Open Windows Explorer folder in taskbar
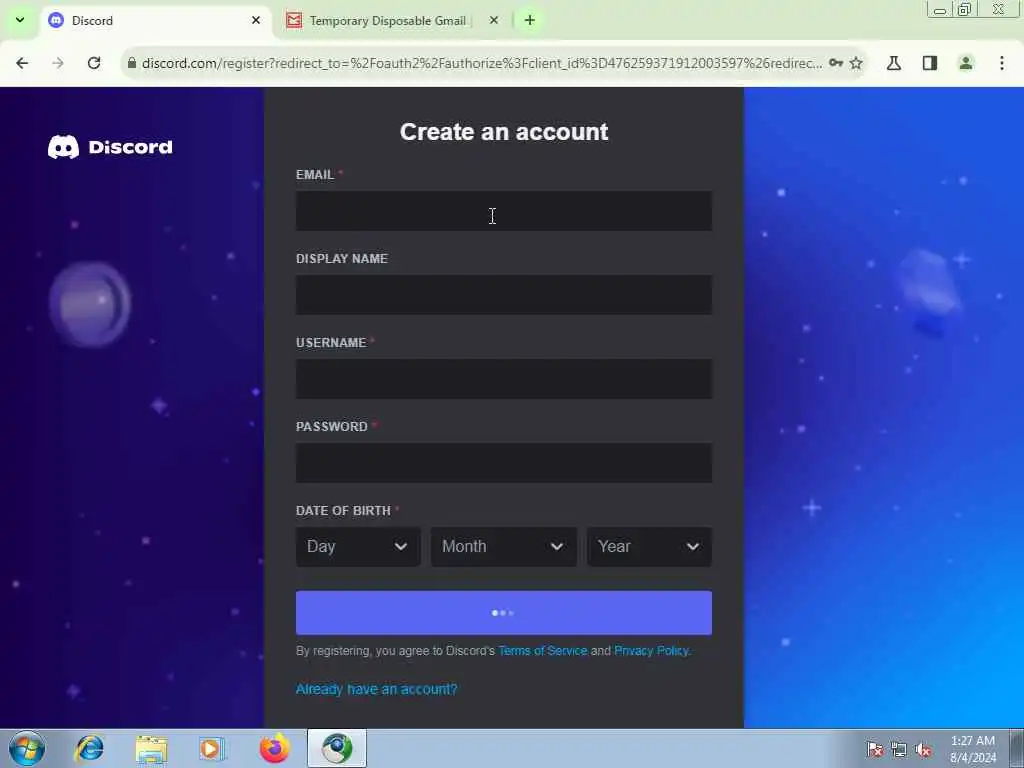This screenshot has height=768, width=1024. click(152, 748)
